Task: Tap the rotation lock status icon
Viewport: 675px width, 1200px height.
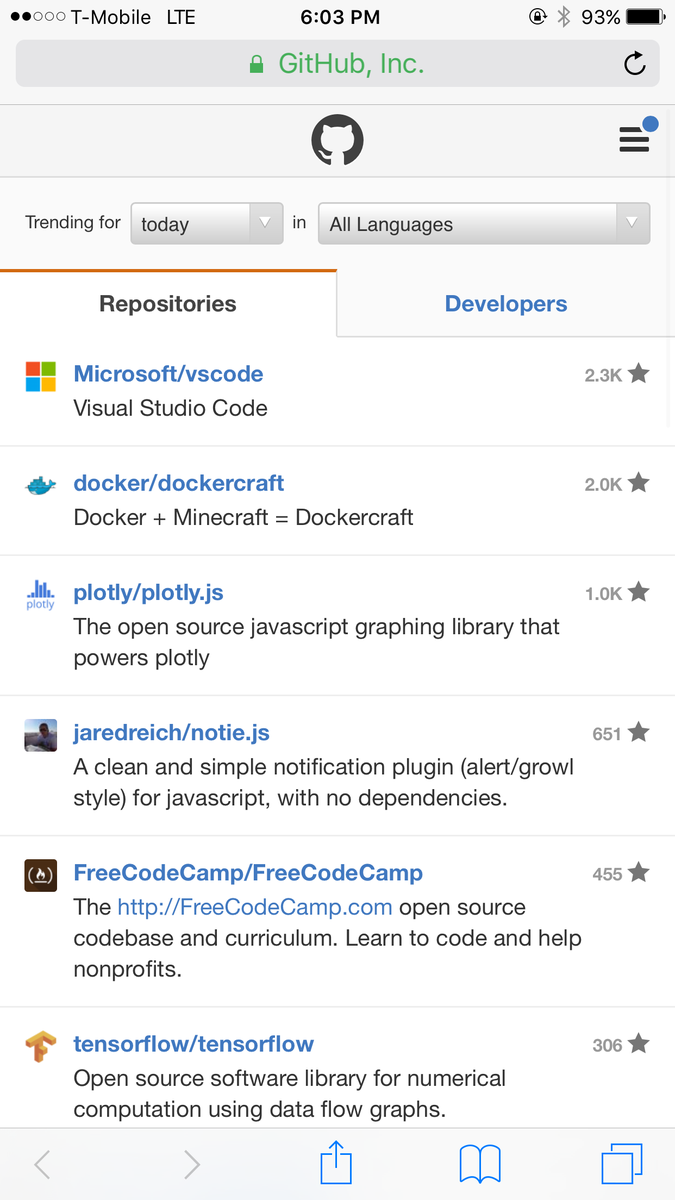Action: 538,17
